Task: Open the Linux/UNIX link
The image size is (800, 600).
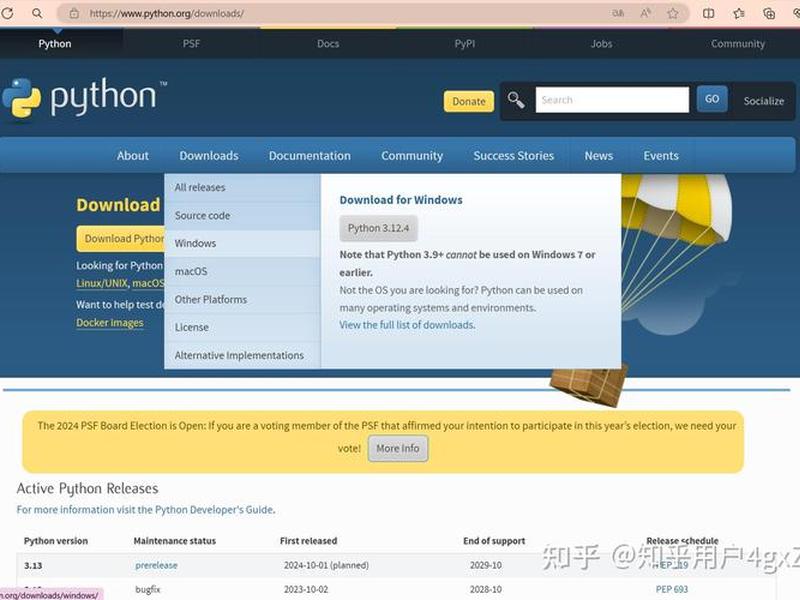Action: (x=102, y=283)
